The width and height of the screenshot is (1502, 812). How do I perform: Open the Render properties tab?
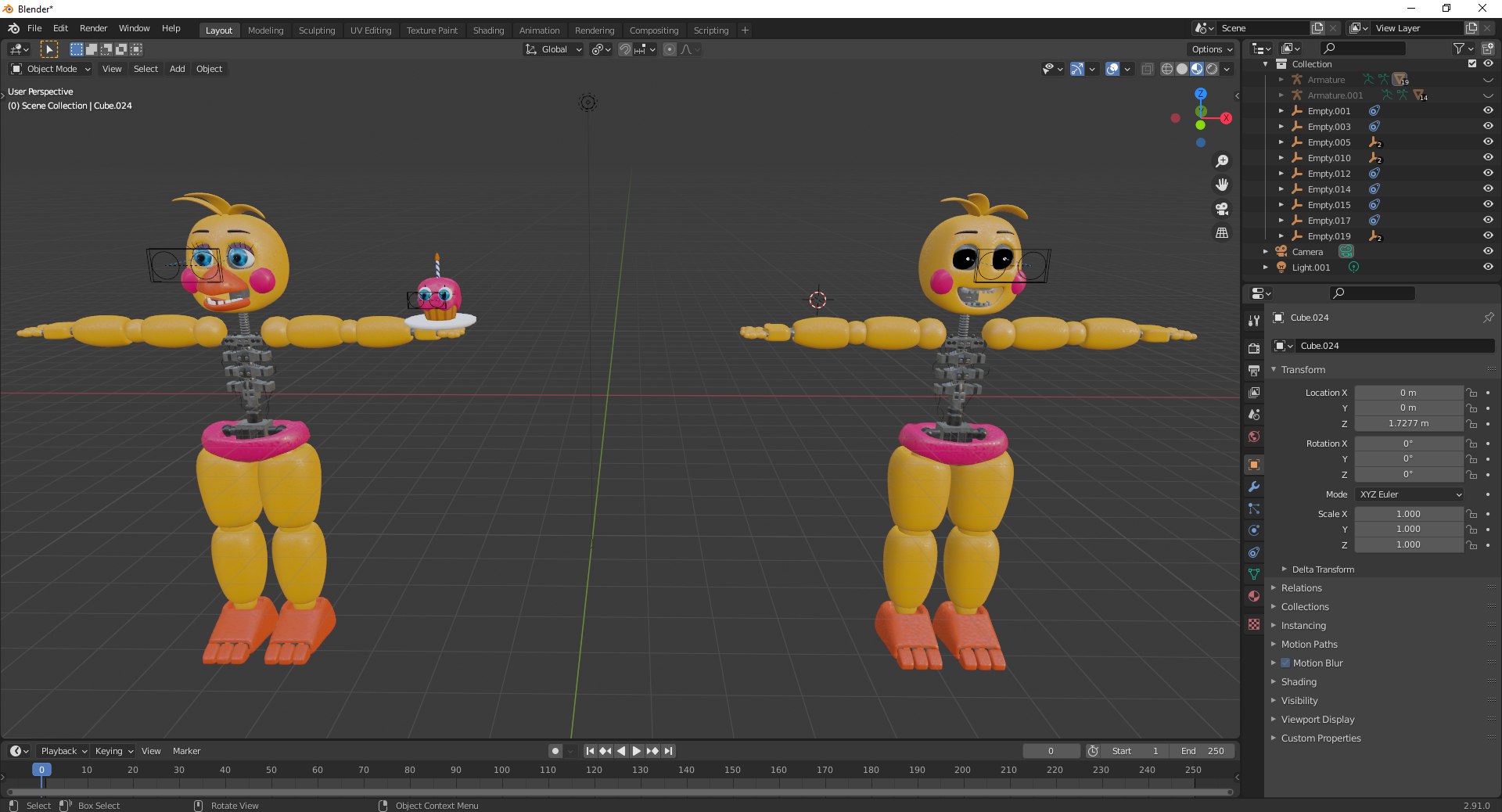pos(1254,348)
